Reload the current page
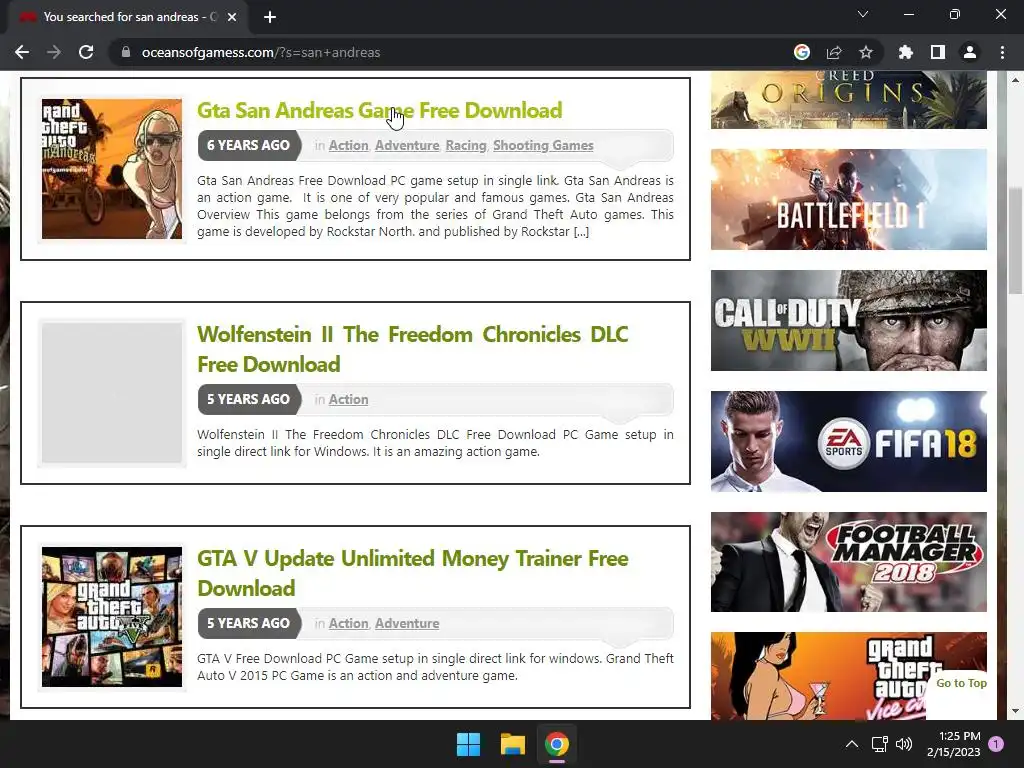The image size is (1024, 768). 86,52
